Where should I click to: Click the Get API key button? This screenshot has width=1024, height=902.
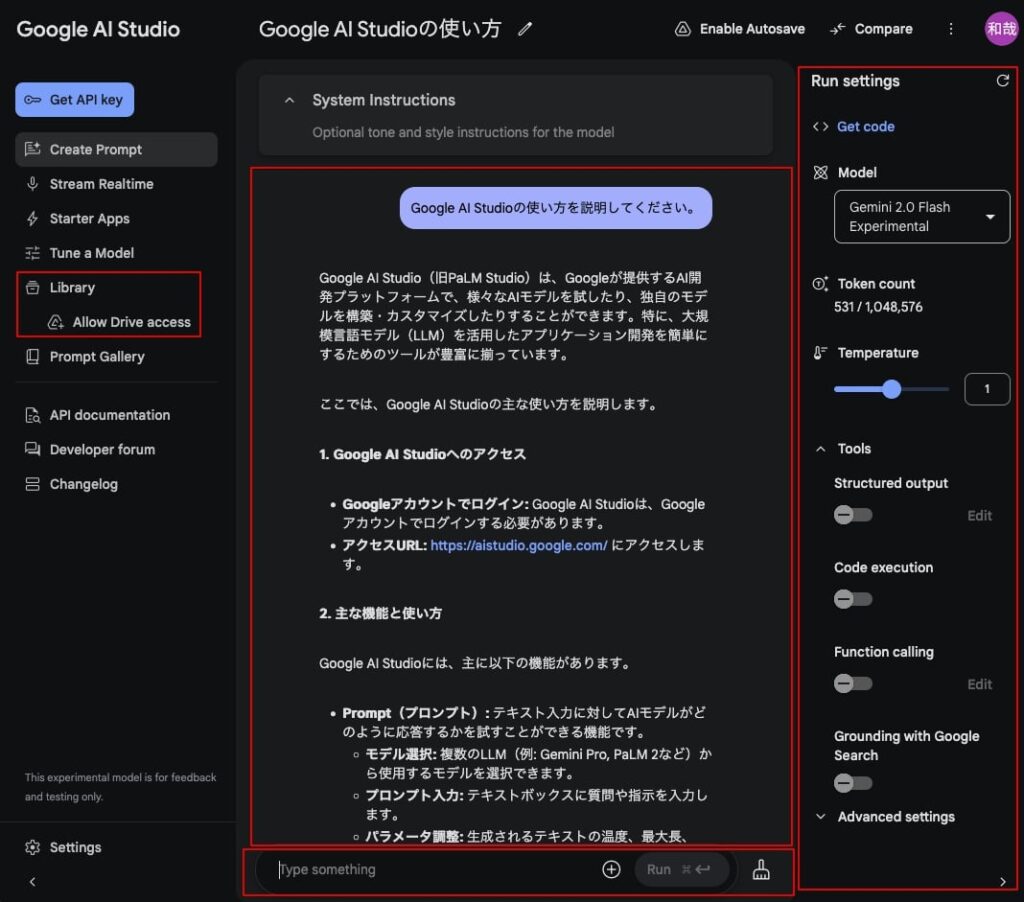(x=74, y=100)
